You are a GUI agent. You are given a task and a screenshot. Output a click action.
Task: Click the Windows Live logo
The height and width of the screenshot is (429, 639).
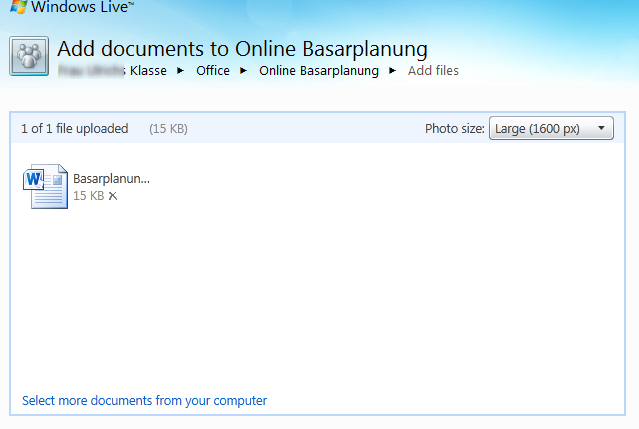71,6
